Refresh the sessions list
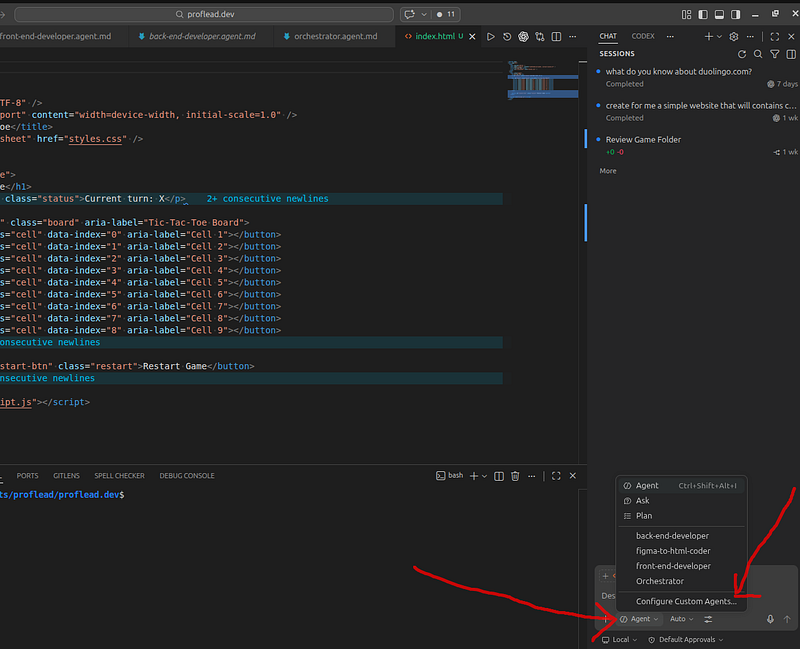Viewport: 800px width, 649px height. click(742, 54)
